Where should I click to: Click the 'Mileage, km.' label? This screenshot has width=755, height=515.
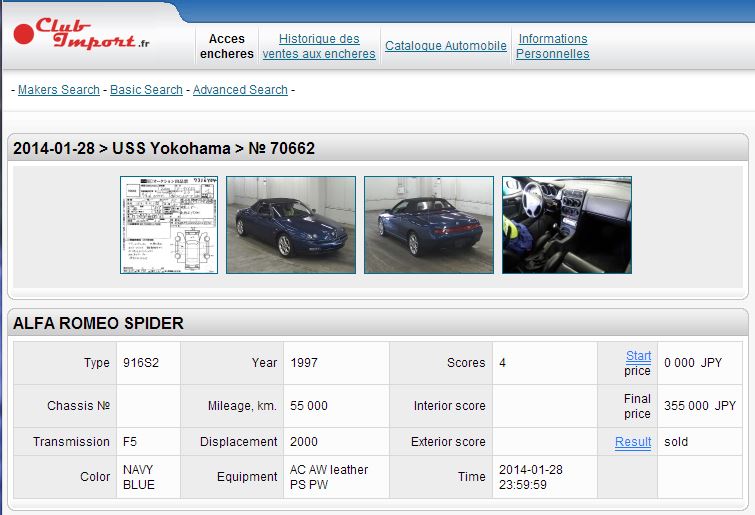(x=242, y=406)
